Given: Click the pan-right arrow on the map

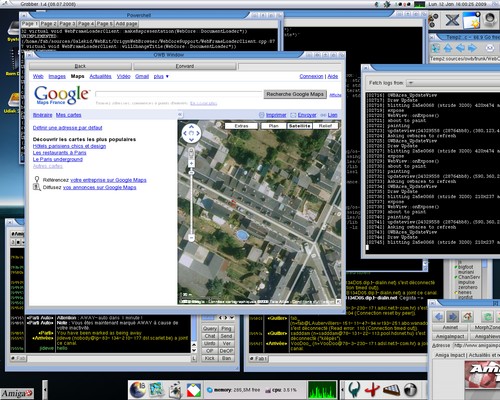Looking at the screenshot, I should (198, 133).
